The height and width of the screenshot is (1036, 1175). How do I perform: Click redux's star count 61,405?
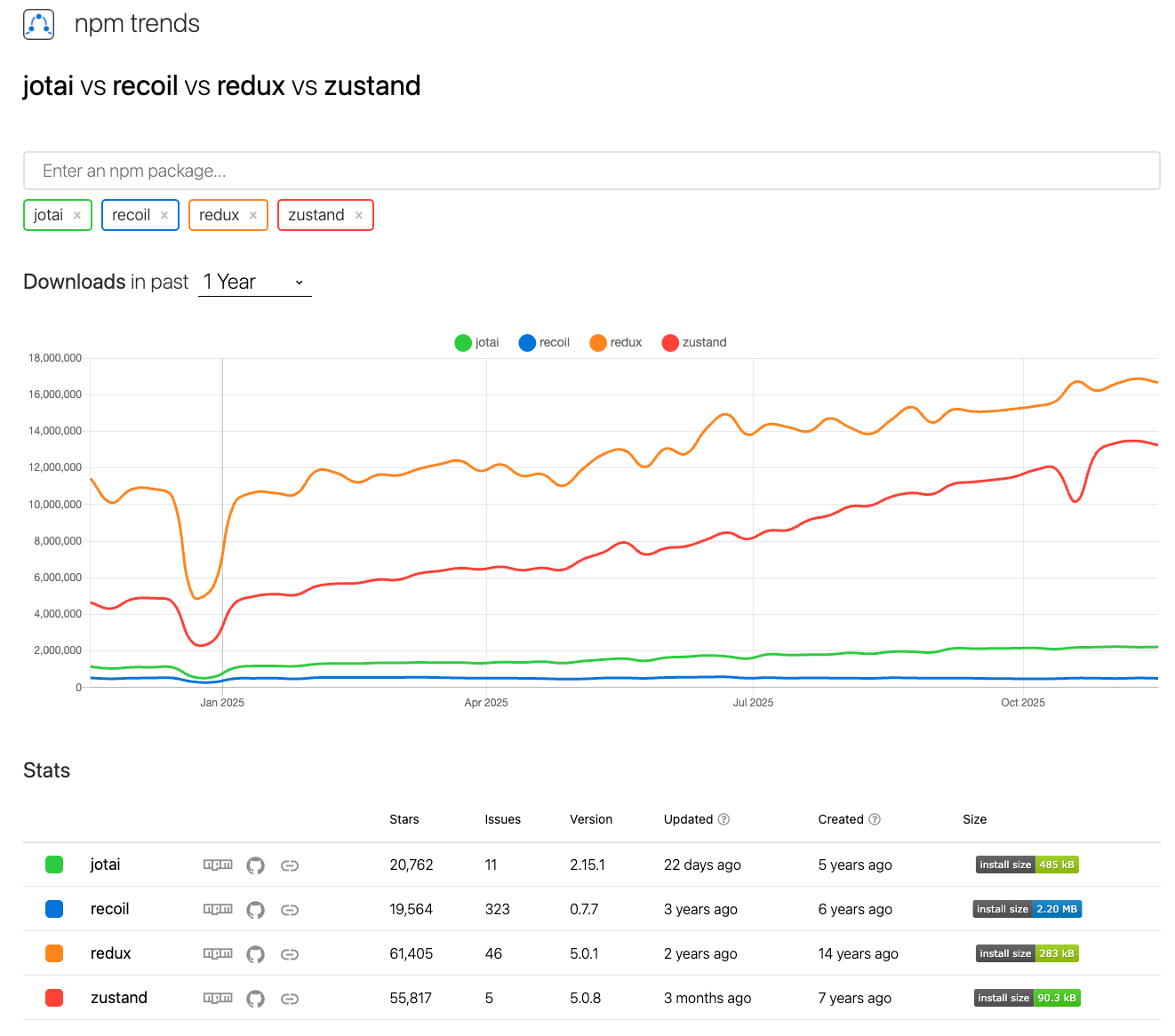[x=412, y=953]
